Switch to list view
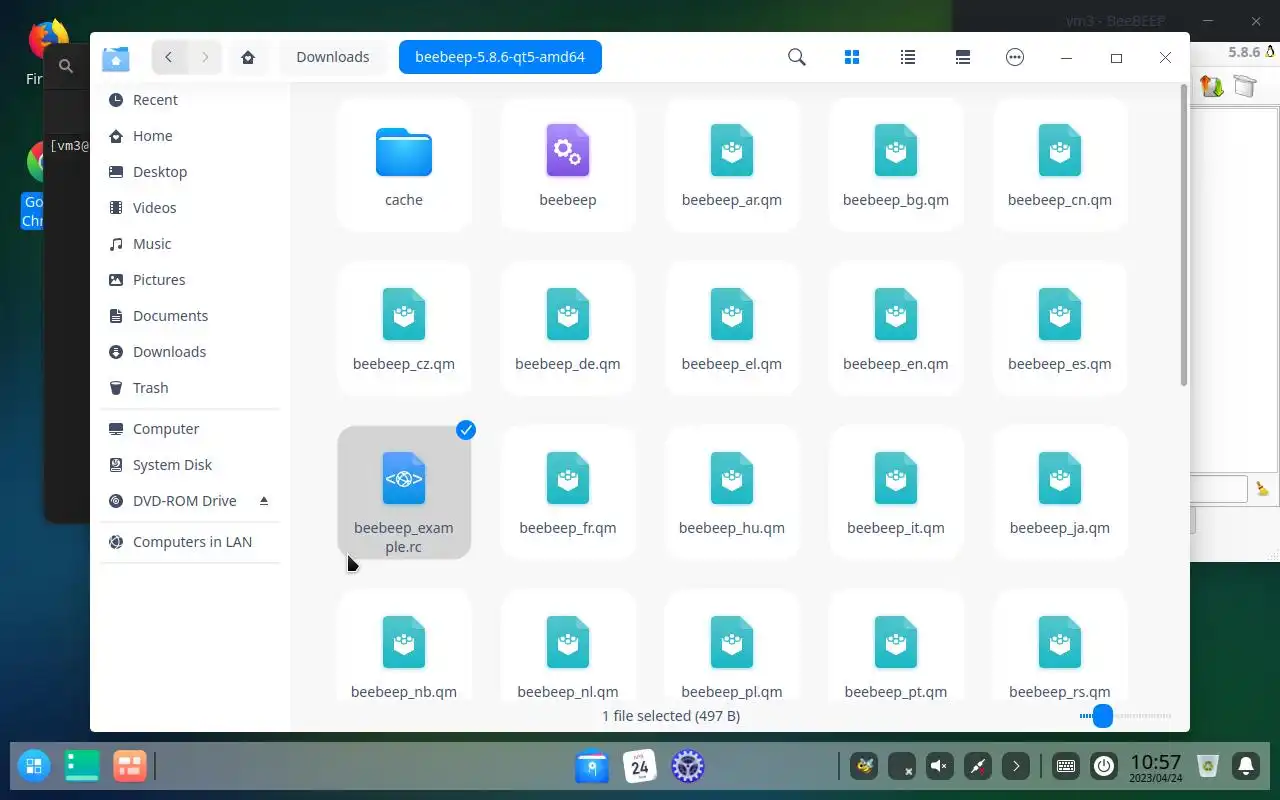Image resolution: width=1280 pixels, height=800 pixels. [x=908, y=58]
